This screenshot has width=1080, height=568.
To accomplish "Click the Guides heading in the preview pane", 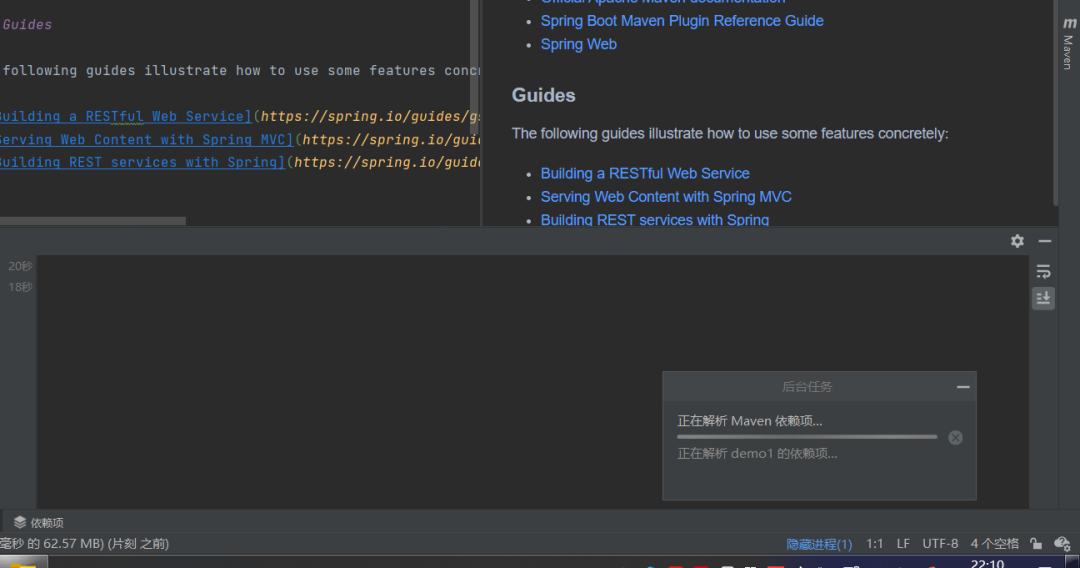I will [x=543, y=95].
